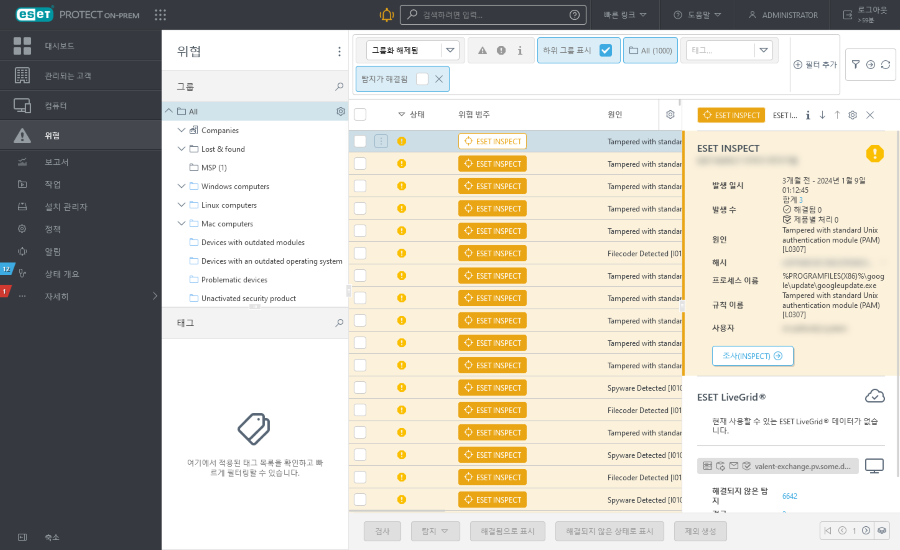Screen dimensions: 900x550
Task: Click the refresh icon in the filter bar
Action: 885,64
